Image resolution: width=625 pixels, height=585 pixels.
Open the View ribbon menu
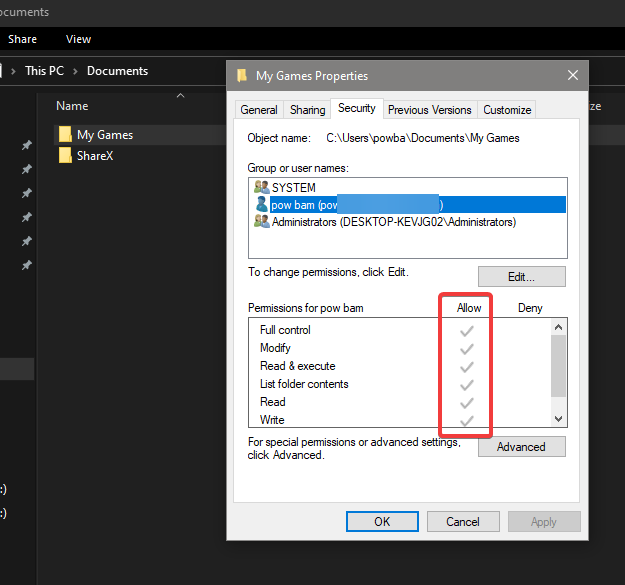coord(78,39)
